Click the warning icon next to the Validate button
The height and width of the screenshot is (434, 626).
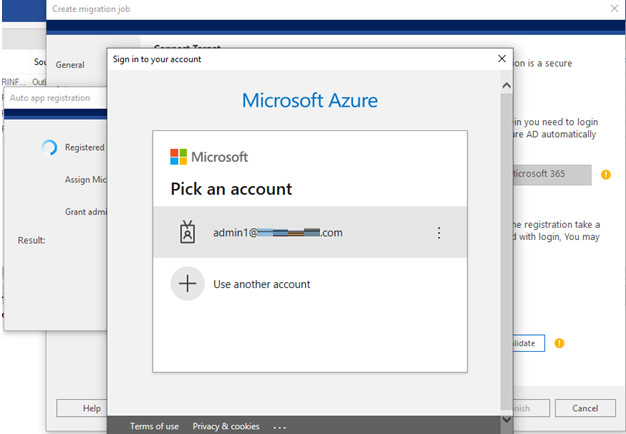[x=559, y=343]
